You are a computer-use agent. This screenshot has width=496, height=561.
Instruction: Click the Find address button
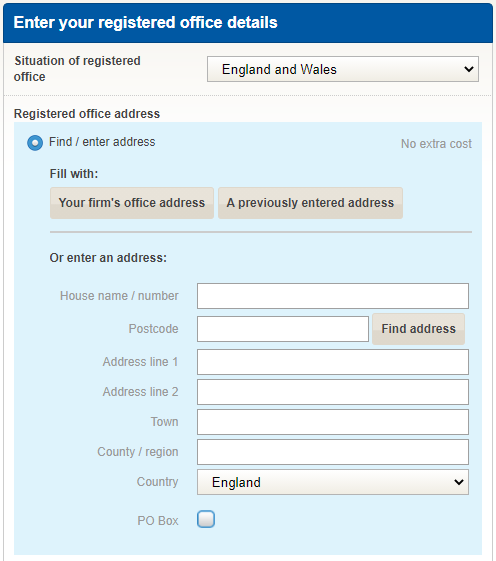point(418,329)
